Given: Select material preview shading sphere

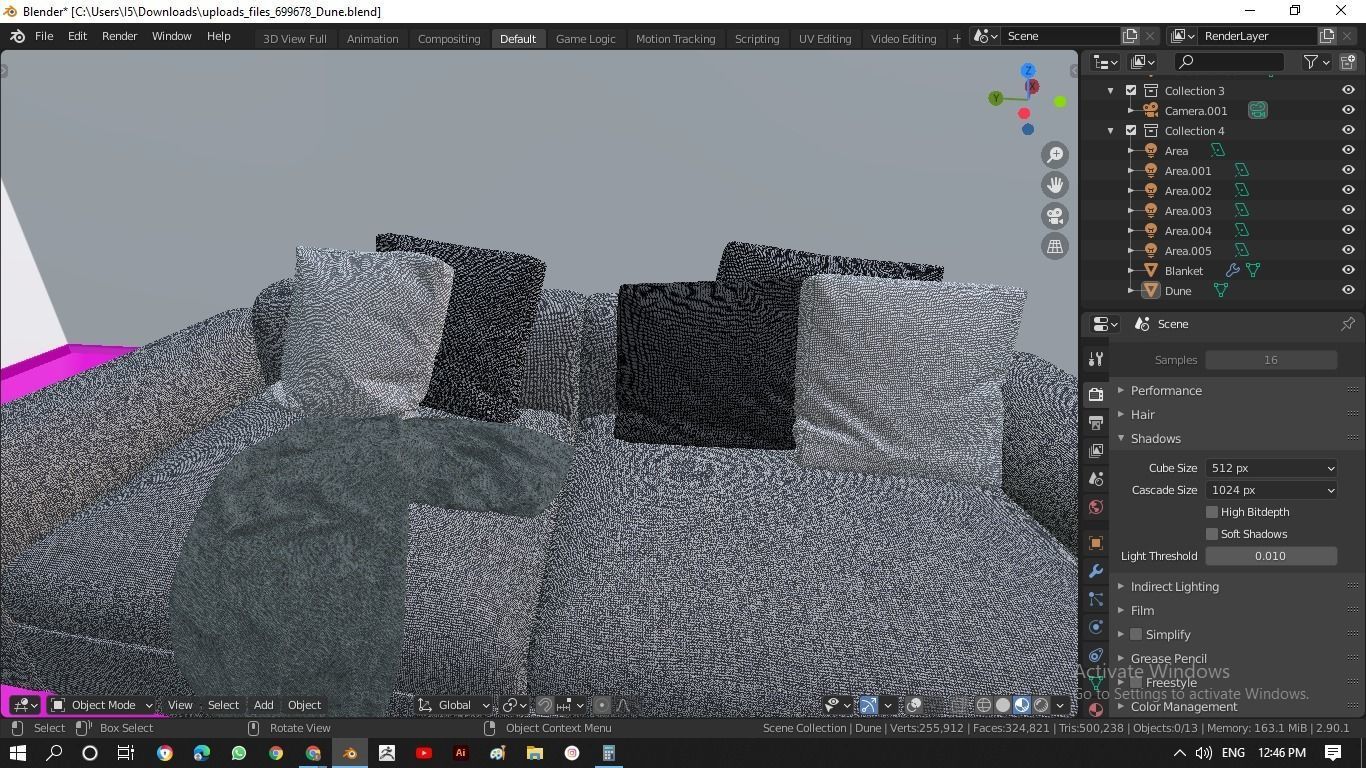Looking at the screenshot, I should coord(1022,705).
